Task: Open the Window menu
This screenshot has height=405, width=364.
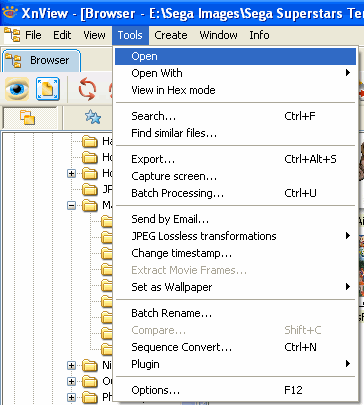Action: click(219, 35)
